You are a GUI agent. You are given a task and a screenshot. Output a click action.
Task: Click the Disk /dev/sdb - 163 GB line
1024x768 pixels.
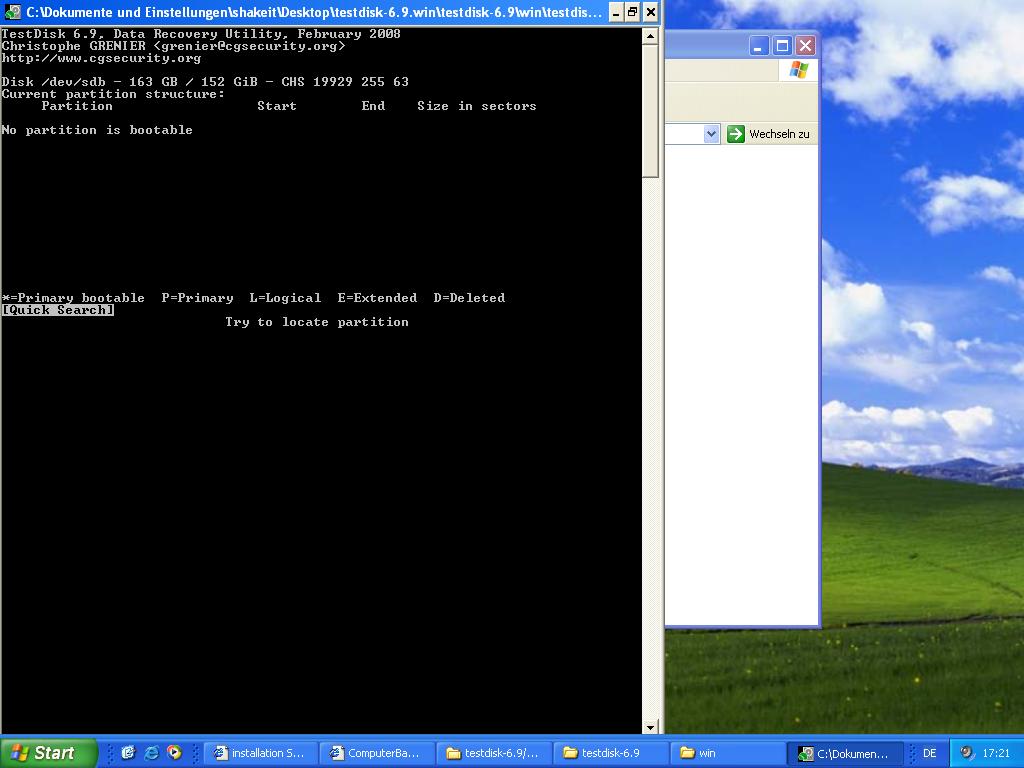coord(205,82)
